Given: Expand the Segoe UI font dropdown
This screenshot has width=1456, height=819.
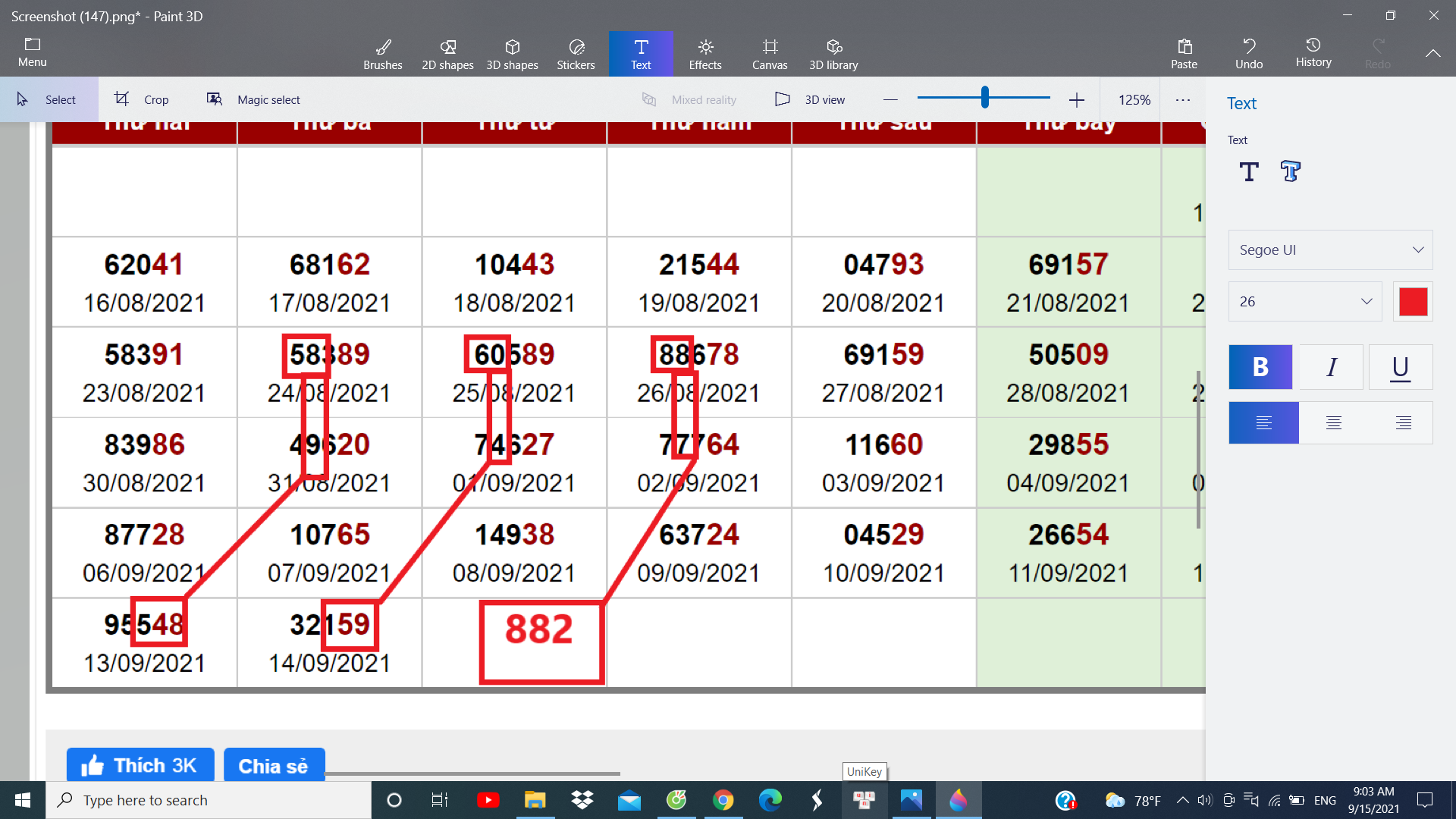Looking at the screenshot, I should click(x=1330, y=249).
